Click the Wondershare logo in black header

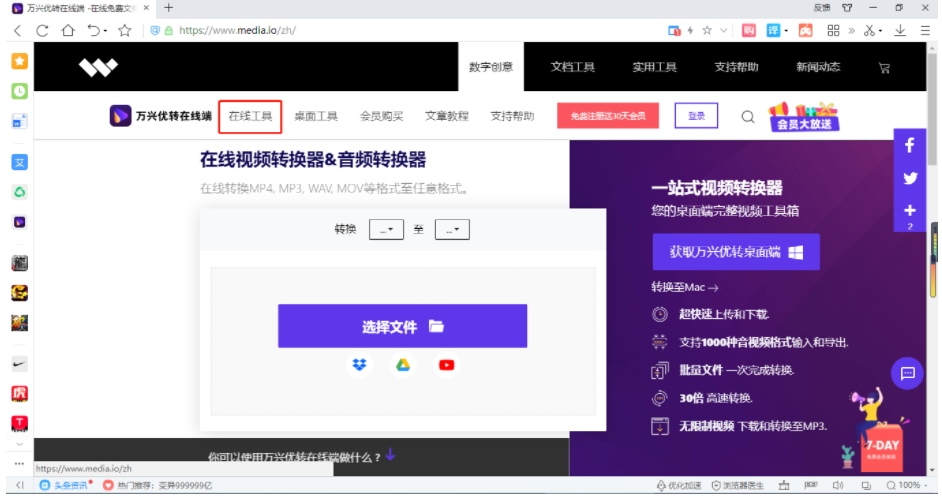coord(98,67)
